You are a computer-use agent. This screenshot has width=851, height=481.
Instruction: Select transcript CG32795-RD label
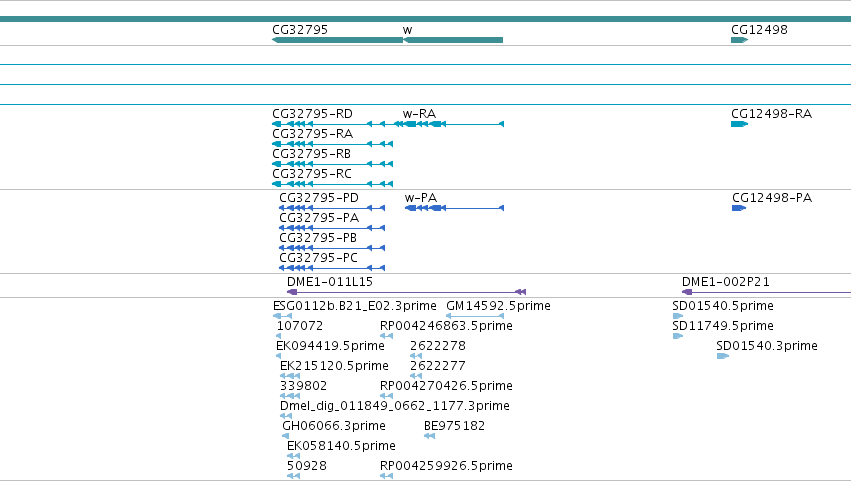tap(312, 113)
